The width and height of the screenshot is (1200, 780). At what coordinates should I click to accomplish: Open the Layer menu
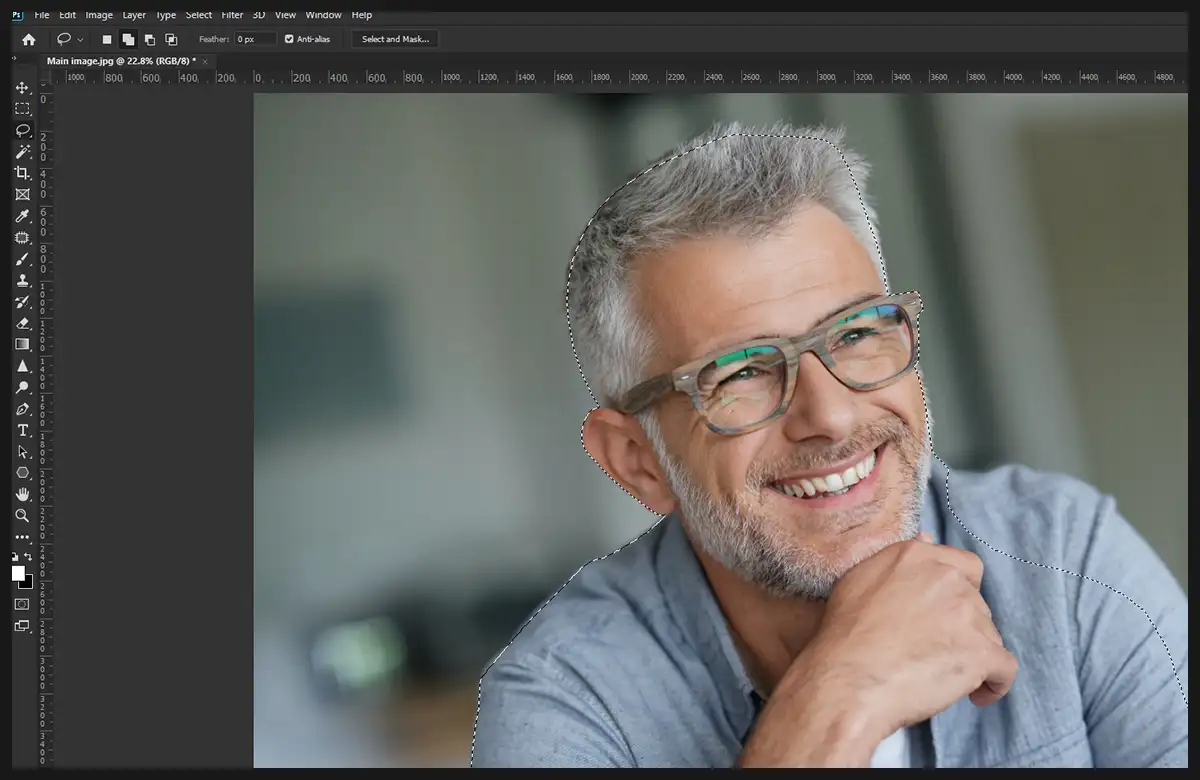click(134, 15)
